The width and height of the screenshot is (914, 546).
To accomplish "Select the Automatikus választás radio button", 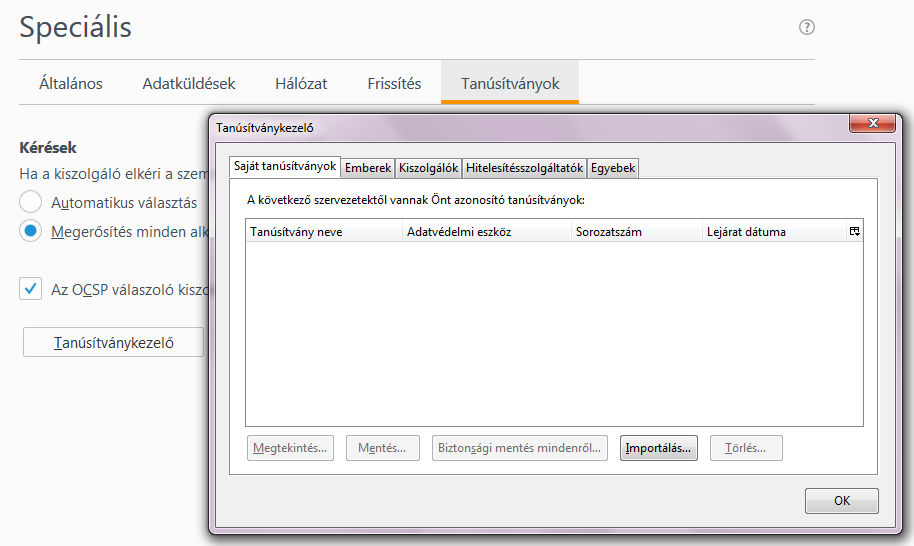I will pyautogui.click(x=32, y=202).
